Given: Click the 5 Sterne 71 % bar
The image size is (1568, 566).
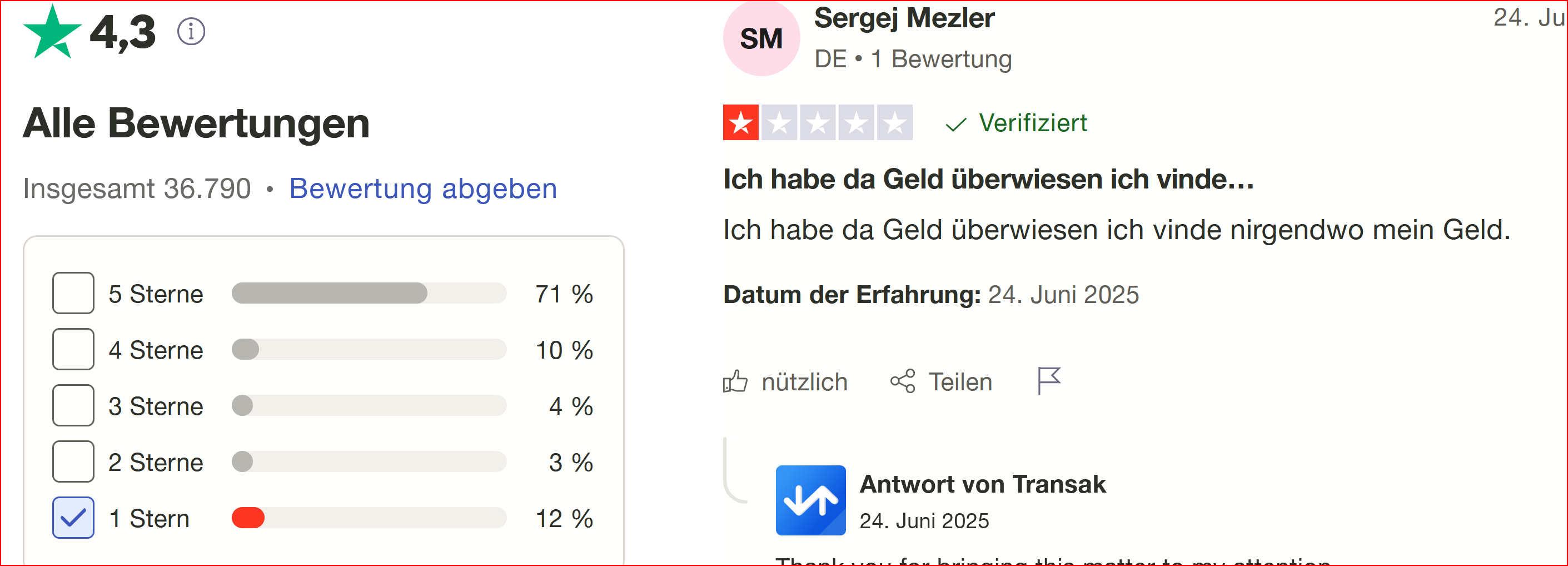Looking at the screenshot, I should pos(369,294).
